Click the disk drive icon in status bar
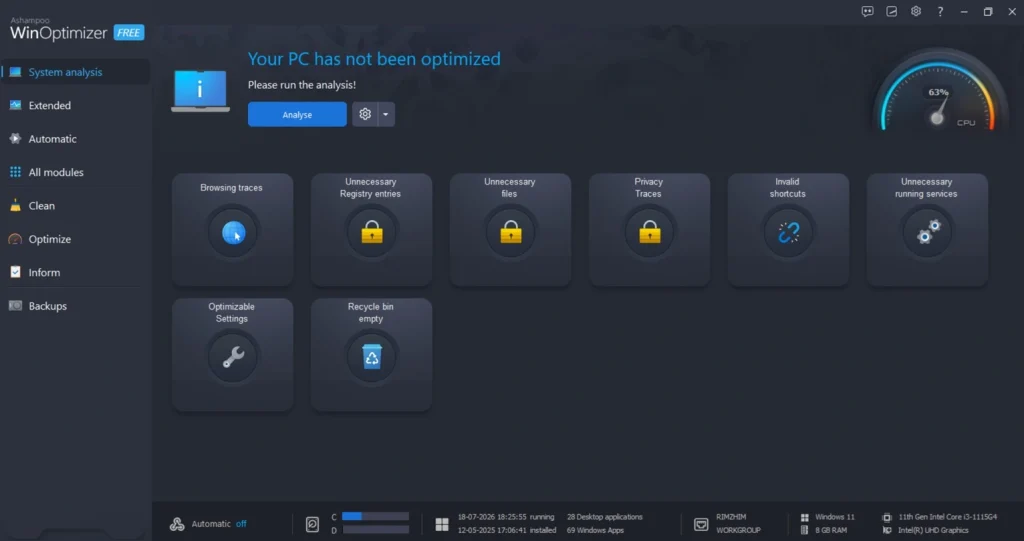The width and height of the screenshot is (1024, 541). tap(312, 524)
